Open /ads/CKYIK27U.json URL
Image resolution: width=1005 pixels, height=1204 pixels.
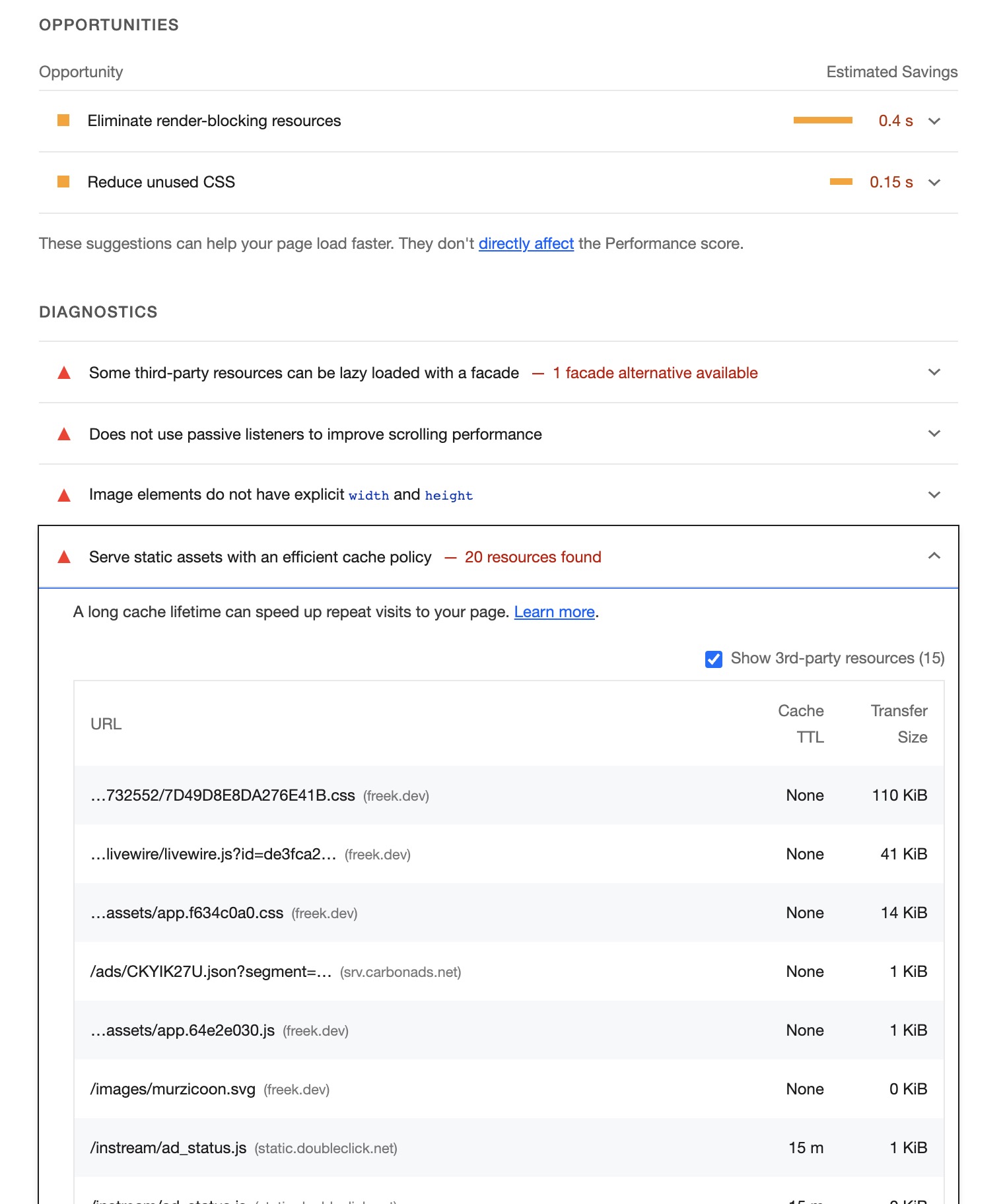tap(211, 972)
